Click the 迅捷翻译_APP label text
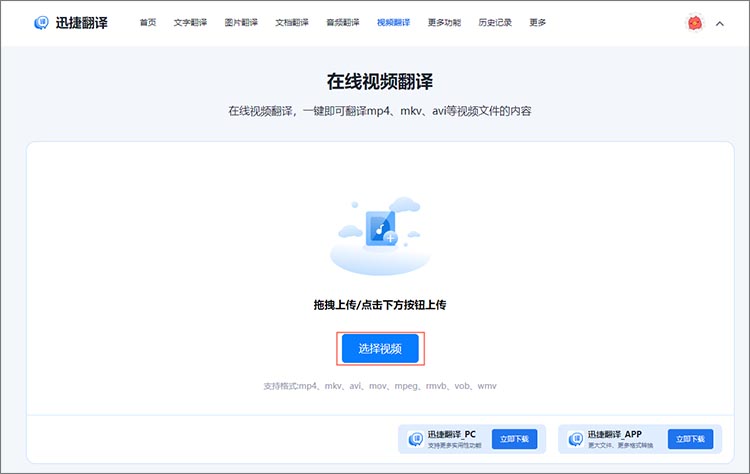The width and height of the screenshot is (750, 474). point(615,434)
